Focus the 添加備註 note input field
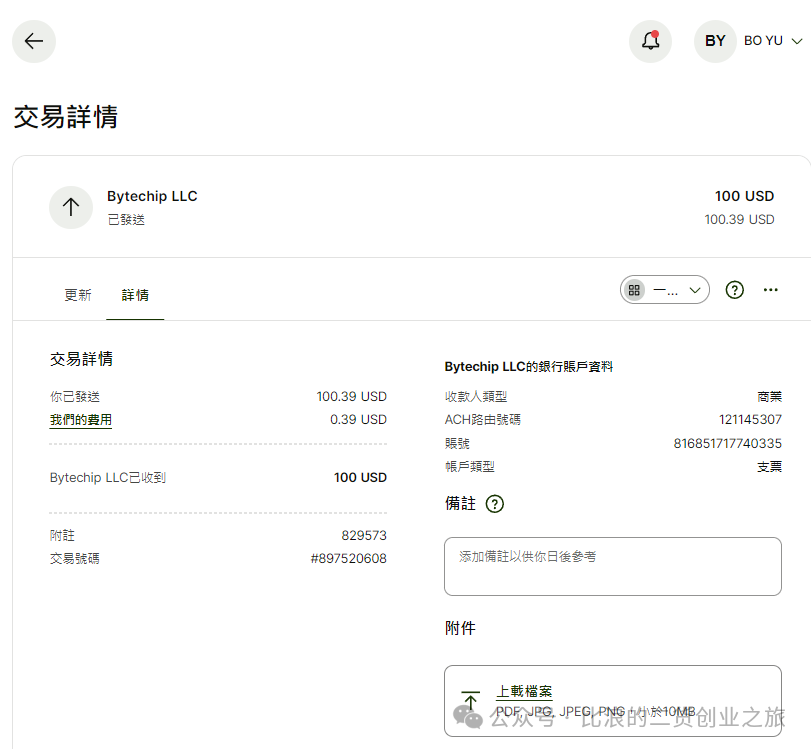Viewport: 811px width, 749px height. tap(612, 566)
